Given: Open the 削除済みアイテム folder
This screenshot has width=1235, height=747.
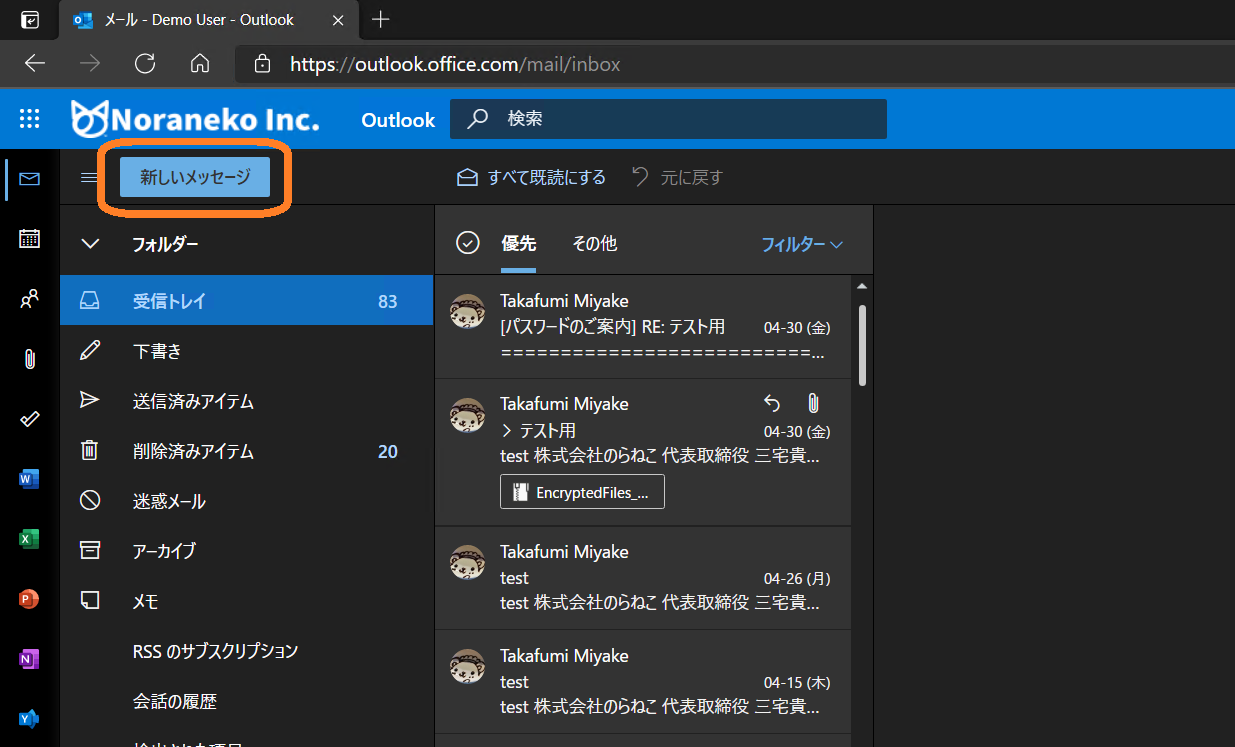Looking at the screenshot, I should [246, 451].
